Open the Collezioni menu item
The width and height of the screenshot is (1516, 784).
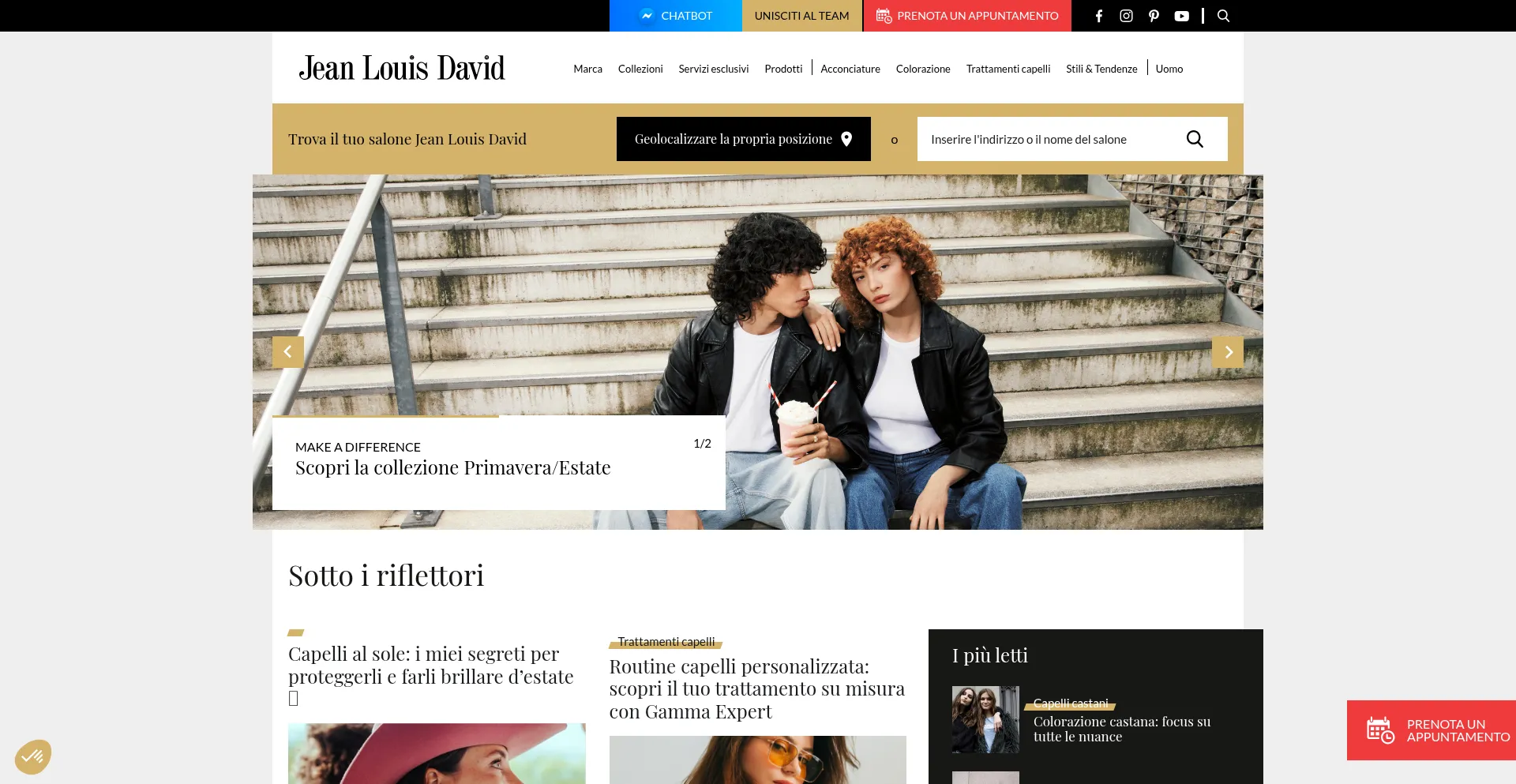click(x=640, y=69)
